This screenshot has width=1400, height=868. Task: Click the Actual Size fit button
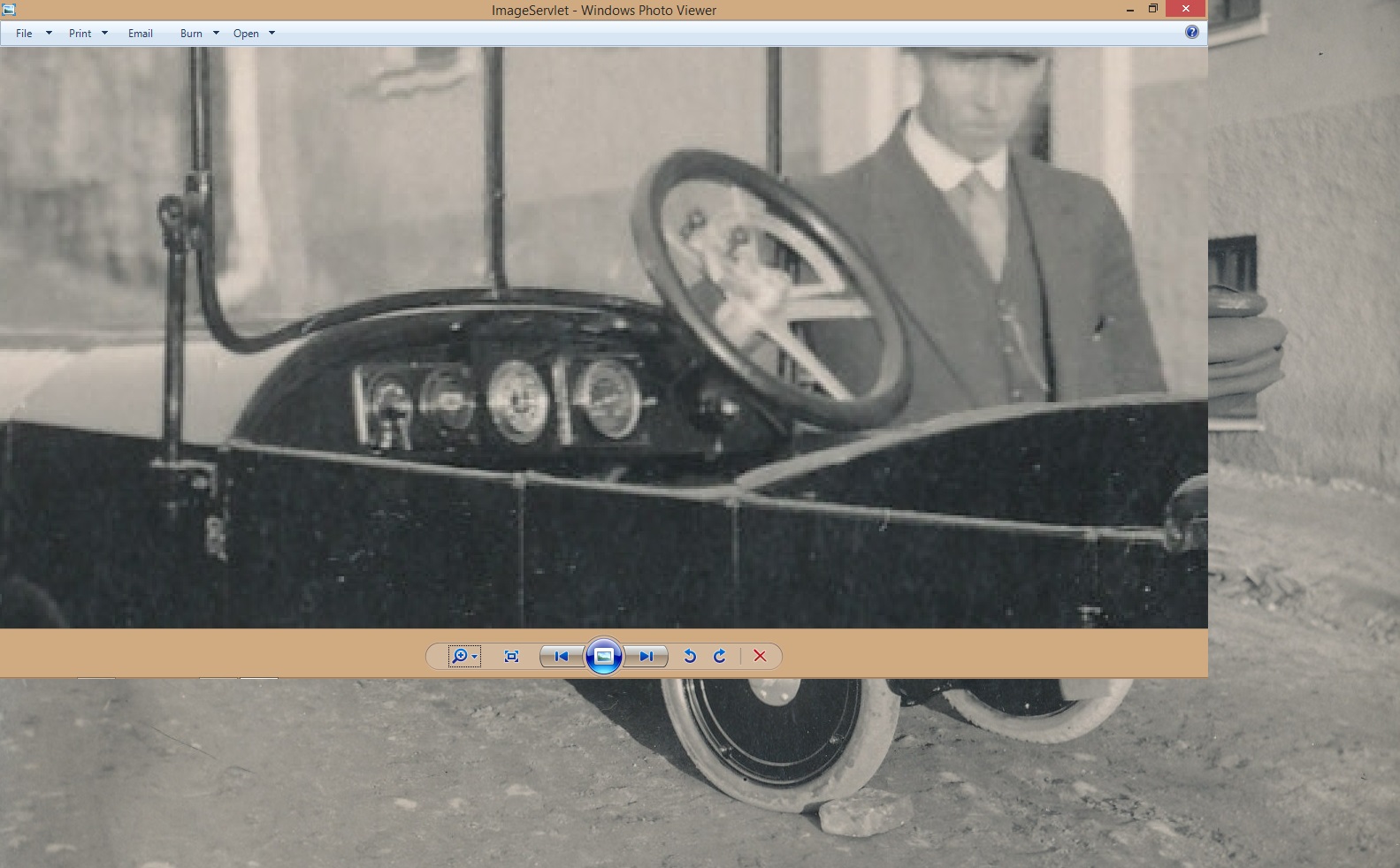511,656
